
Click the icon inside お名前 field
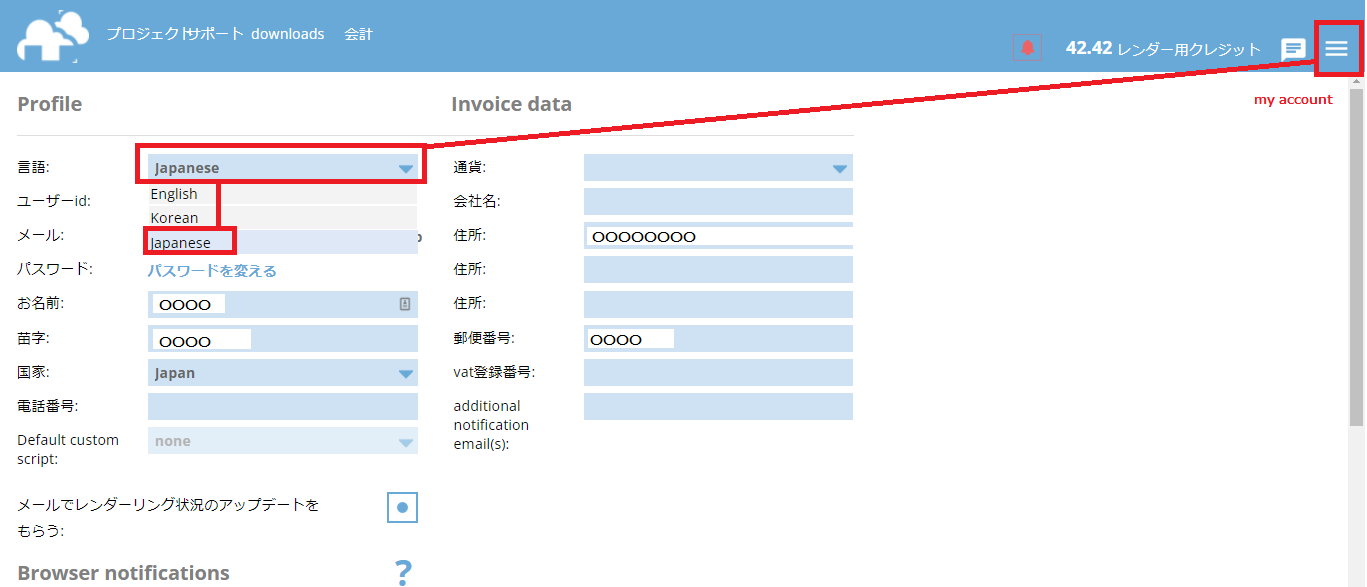405,304
